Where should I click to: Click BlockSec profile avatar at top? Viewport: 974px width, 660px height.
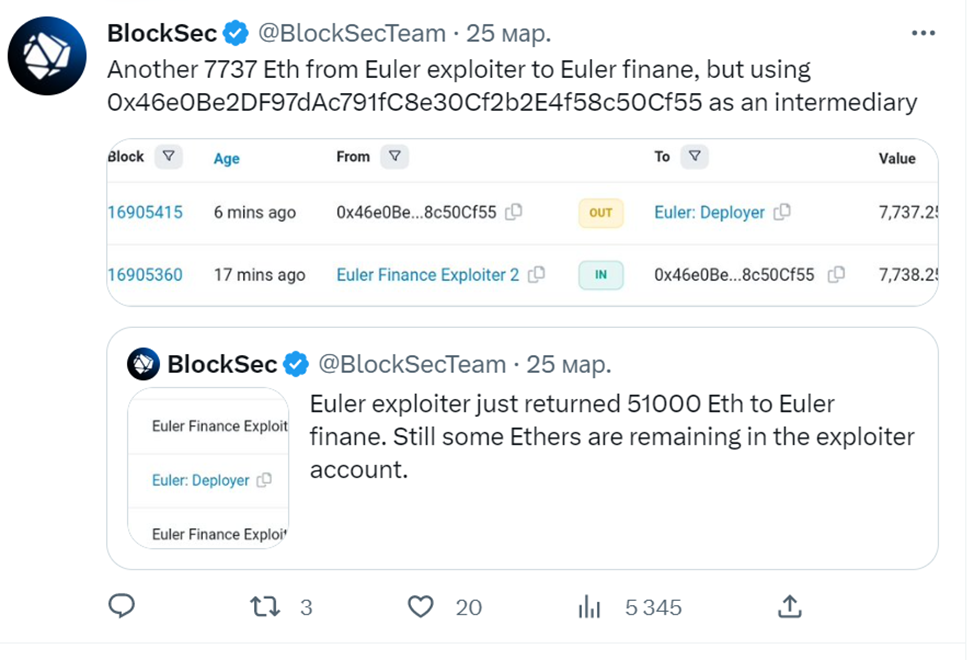tap(46, 54)
